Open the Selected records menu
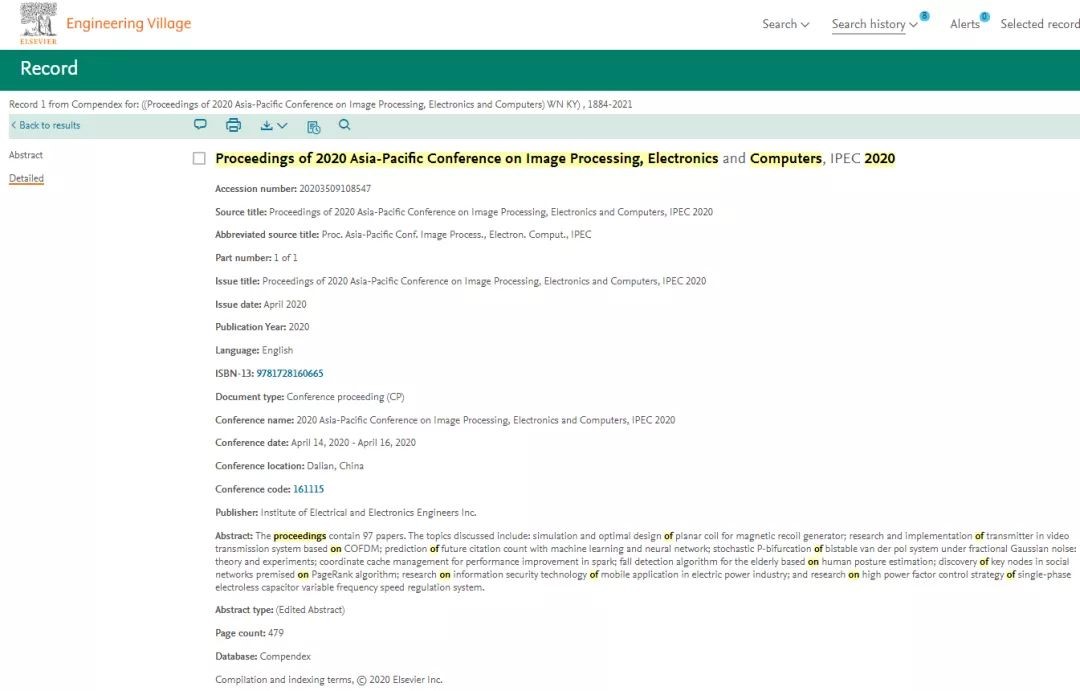Viewport: 1080px width, 691px height. tap(1040, 24)
